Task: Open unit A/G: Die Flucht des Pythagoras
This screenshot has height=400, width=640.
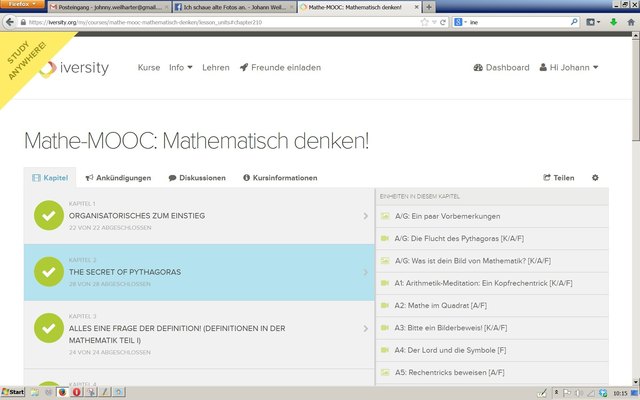Action: click(492, 238)
